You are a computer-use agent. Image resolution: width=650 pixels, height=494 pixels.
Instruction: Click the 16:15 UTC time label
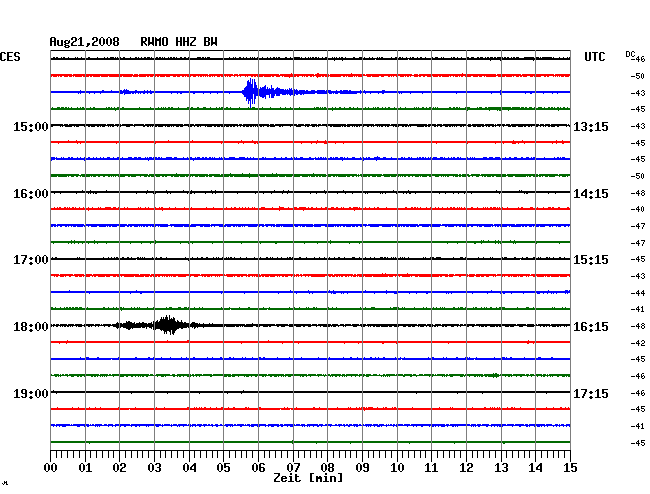pyautogui.click(x=591, y=327)
